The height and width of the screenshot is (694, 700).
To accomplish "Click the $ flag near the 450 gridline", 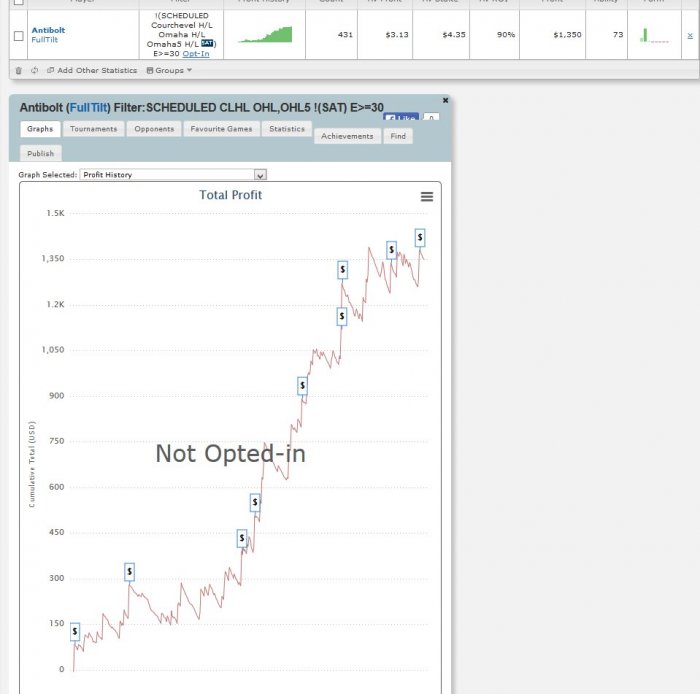I will pyautogui.click(x=242, y=539).
